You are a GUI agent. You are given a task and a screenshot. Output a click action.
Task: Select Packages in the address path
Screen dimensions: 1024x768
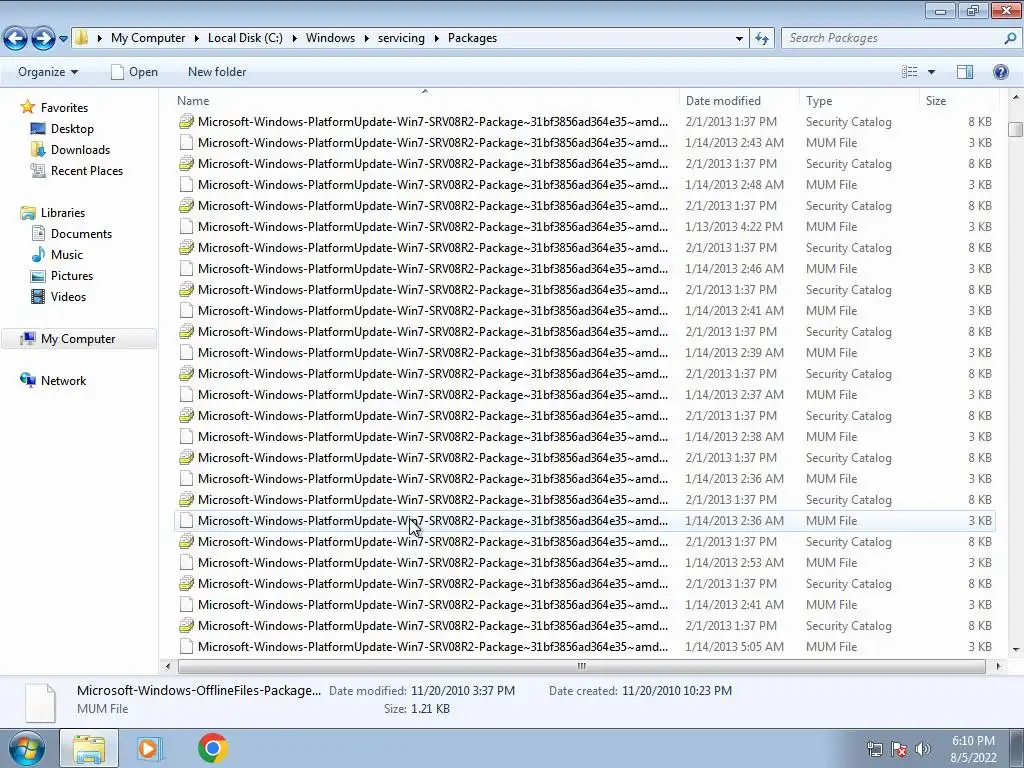[472, 38]
